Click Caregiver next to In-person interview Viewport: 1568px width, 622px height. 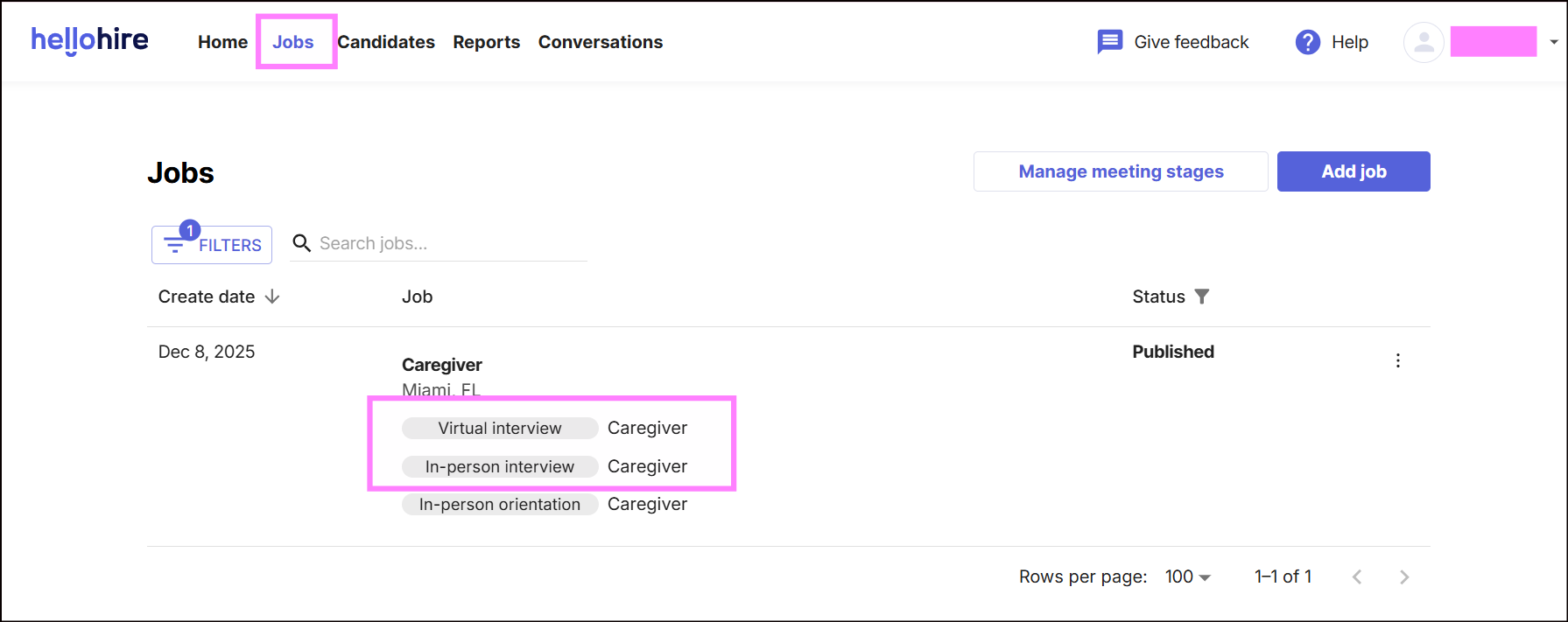[647, 466]
